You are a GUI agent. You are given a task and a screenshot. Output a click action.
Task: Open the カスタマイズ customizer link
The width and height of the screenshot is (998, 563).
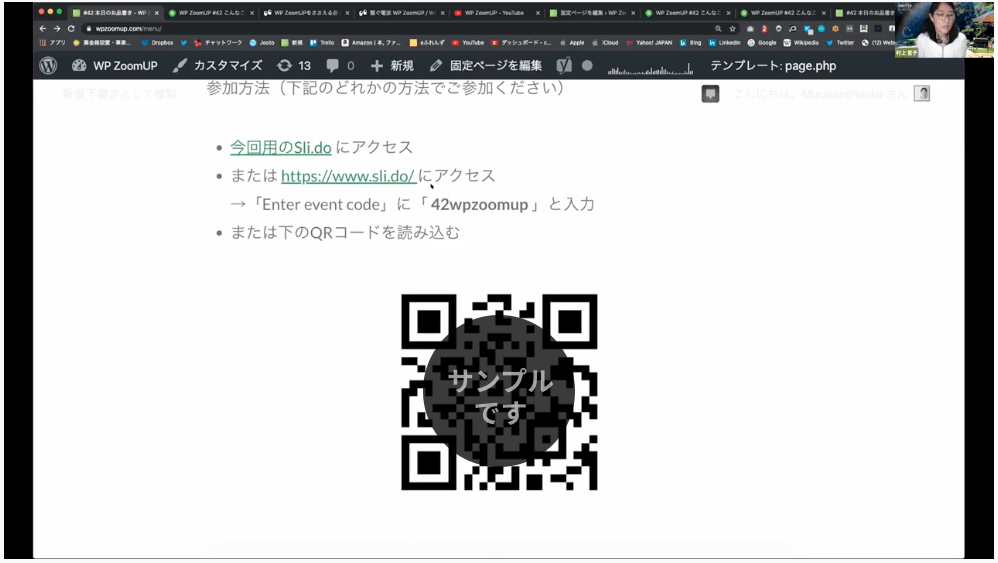click(x=218, y=66)
